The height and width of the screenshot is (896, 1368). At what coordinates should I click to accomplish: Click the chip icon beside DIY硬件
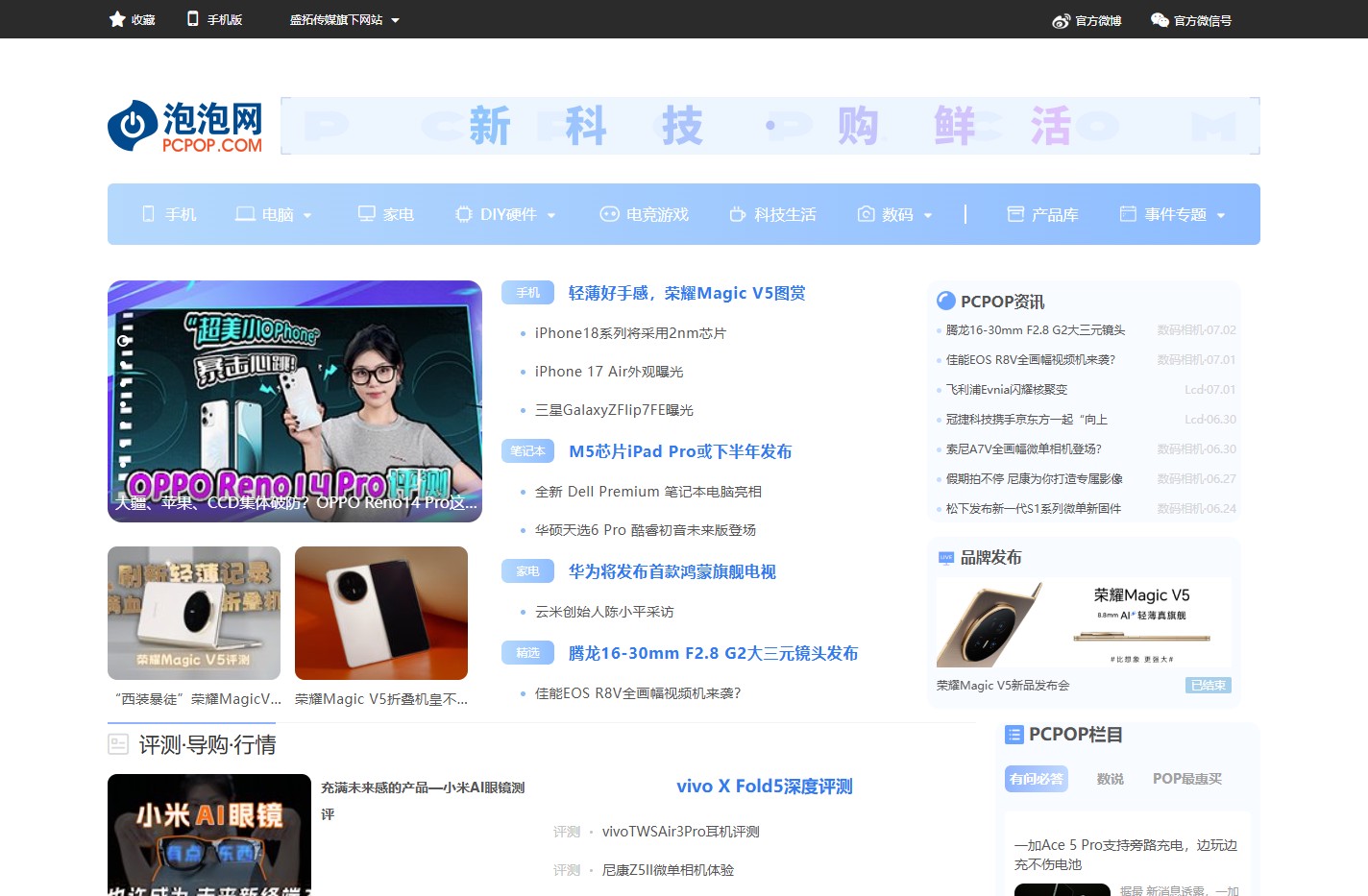(x=464, y=214)
